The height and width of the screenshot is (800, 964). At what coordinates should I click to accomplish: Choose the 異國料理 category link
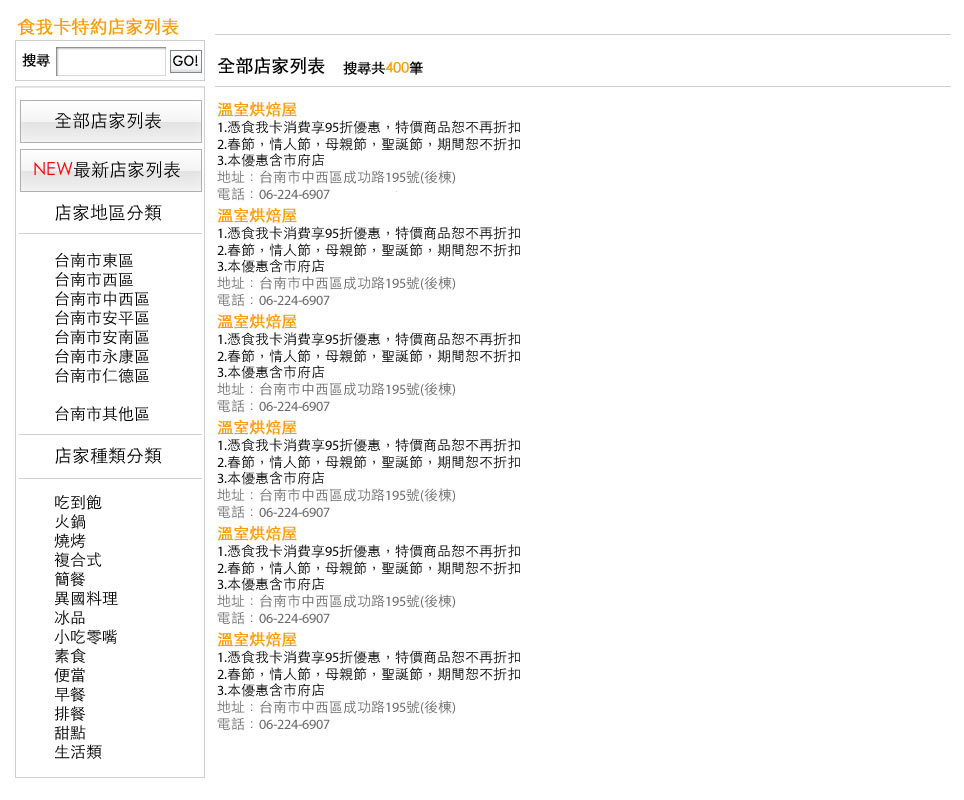coord(85,598)
